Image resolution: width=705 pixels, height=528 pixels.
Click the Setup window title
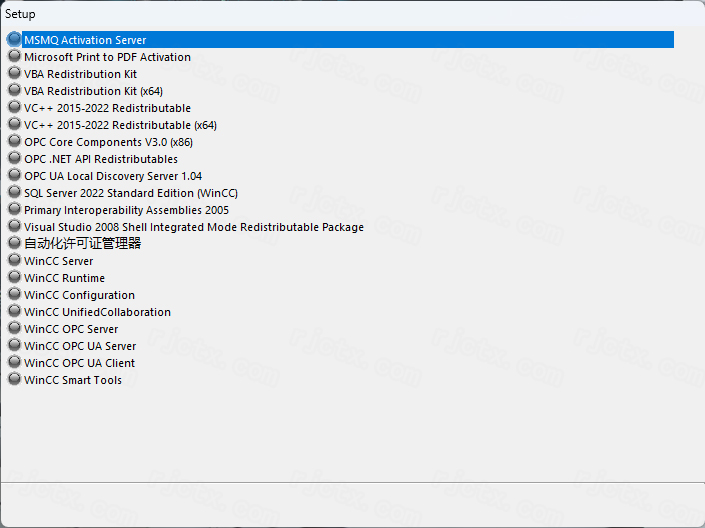[20, 14]
